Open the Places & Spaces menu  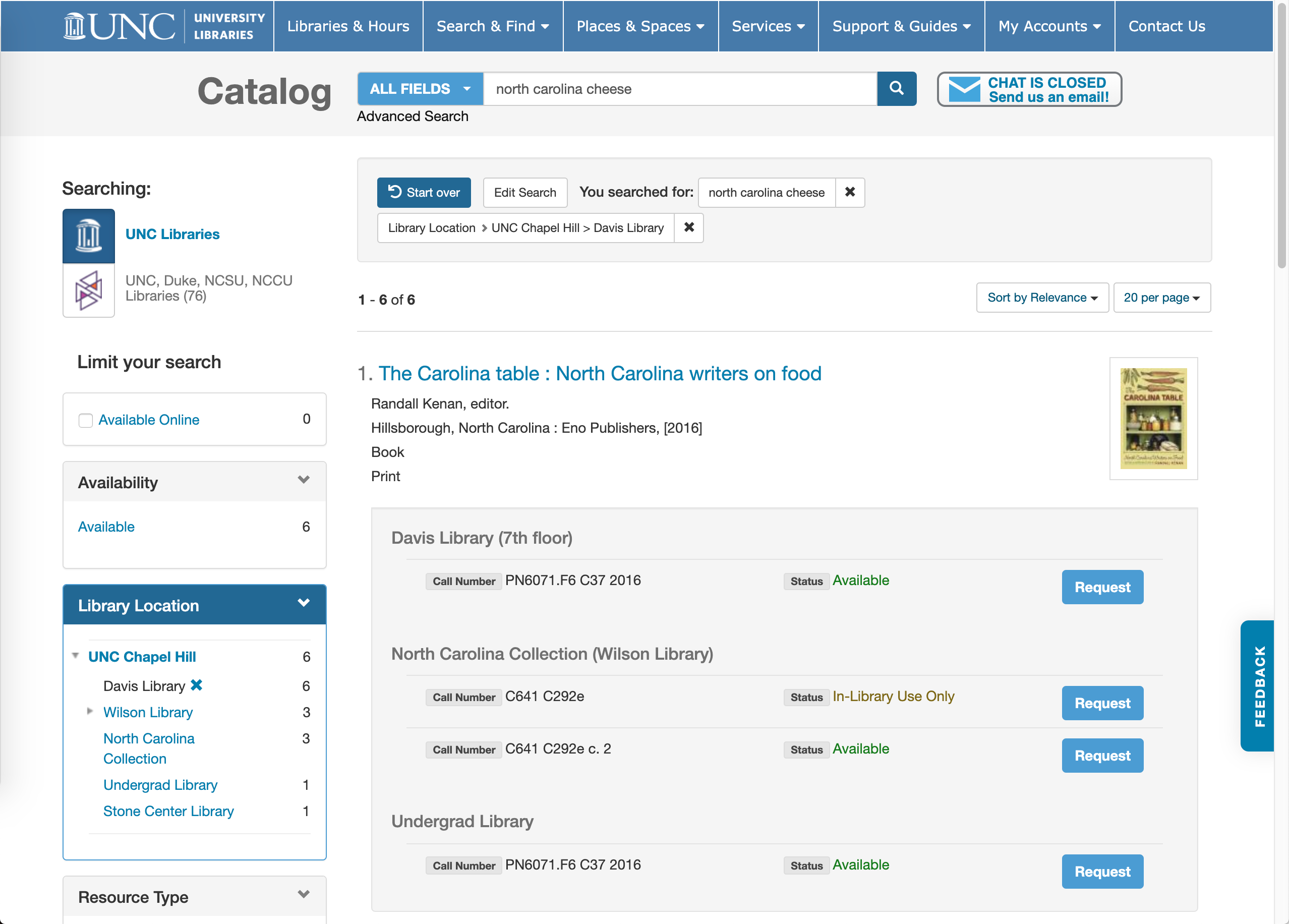click(640, 26)
